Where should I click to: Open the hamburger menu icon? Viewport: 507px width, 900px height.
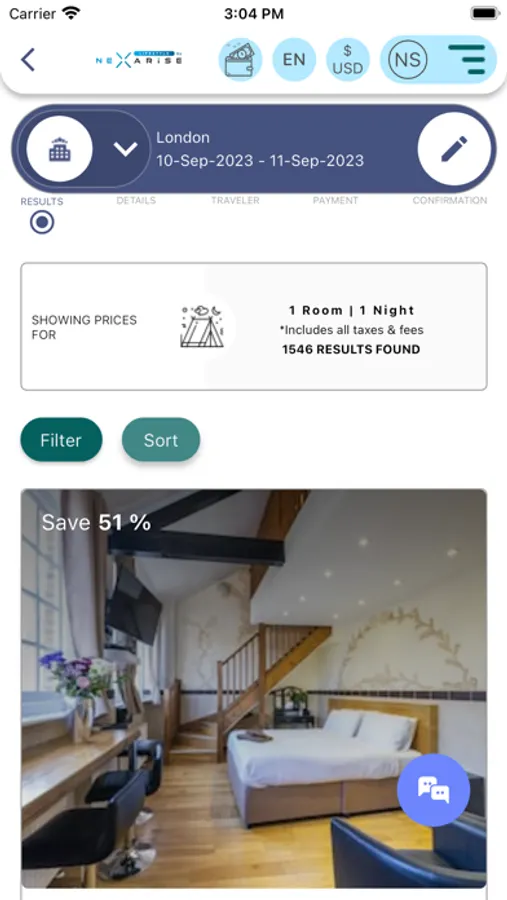click(x=467, y=60)
